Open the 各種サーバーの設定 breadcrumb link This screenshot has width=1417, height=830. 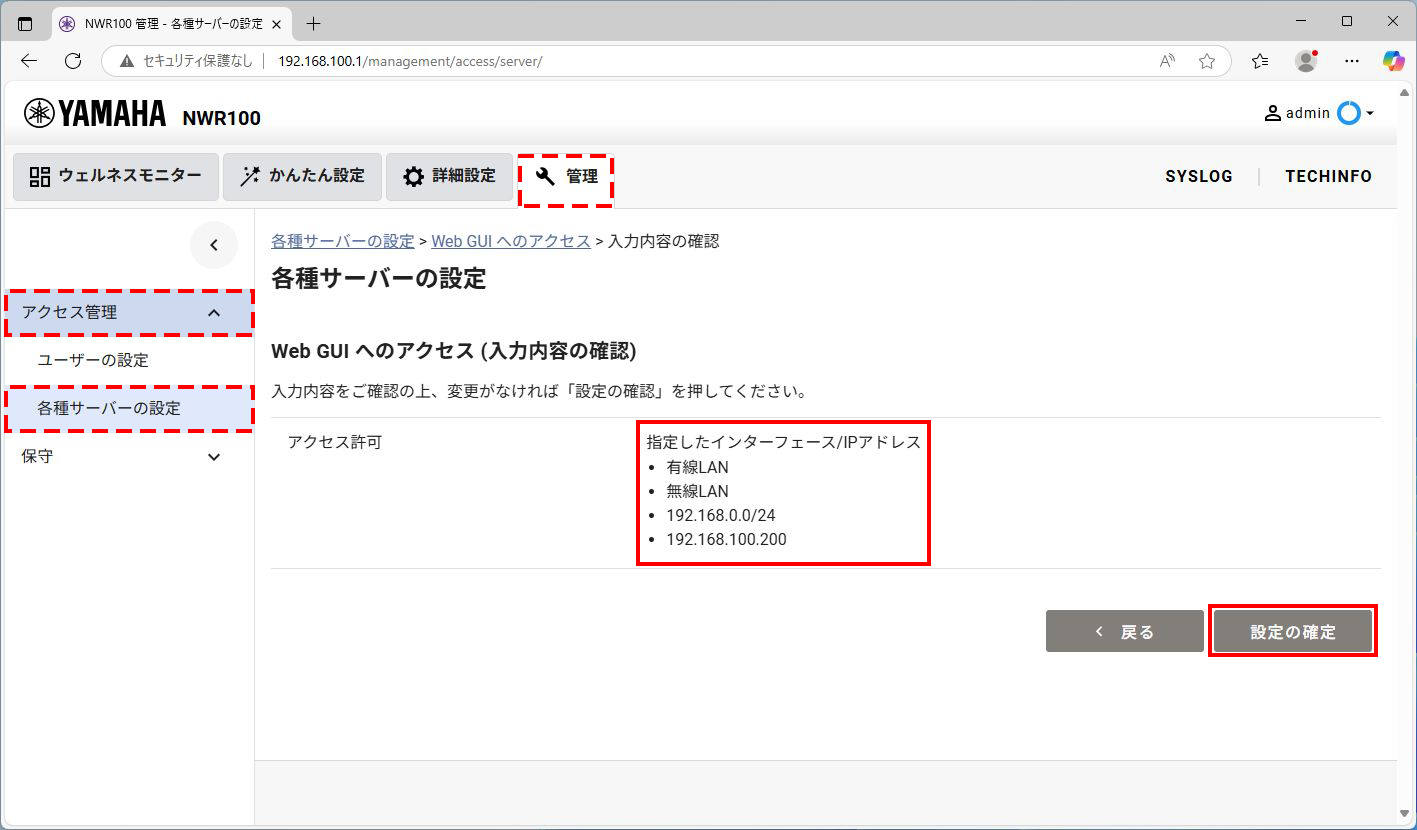(x=341, y=241)
